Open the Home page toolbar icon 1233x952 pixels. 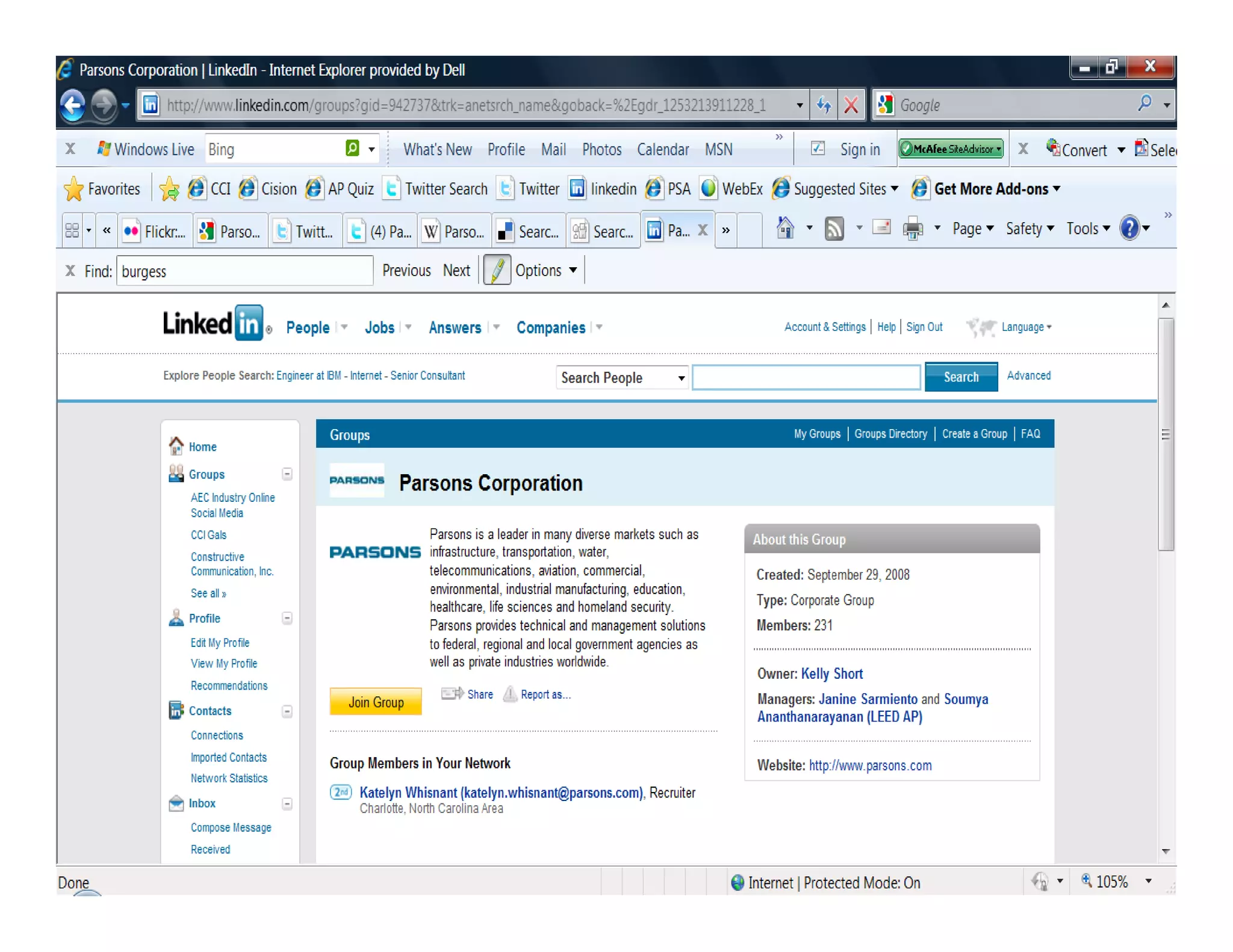tap(785, 229)
